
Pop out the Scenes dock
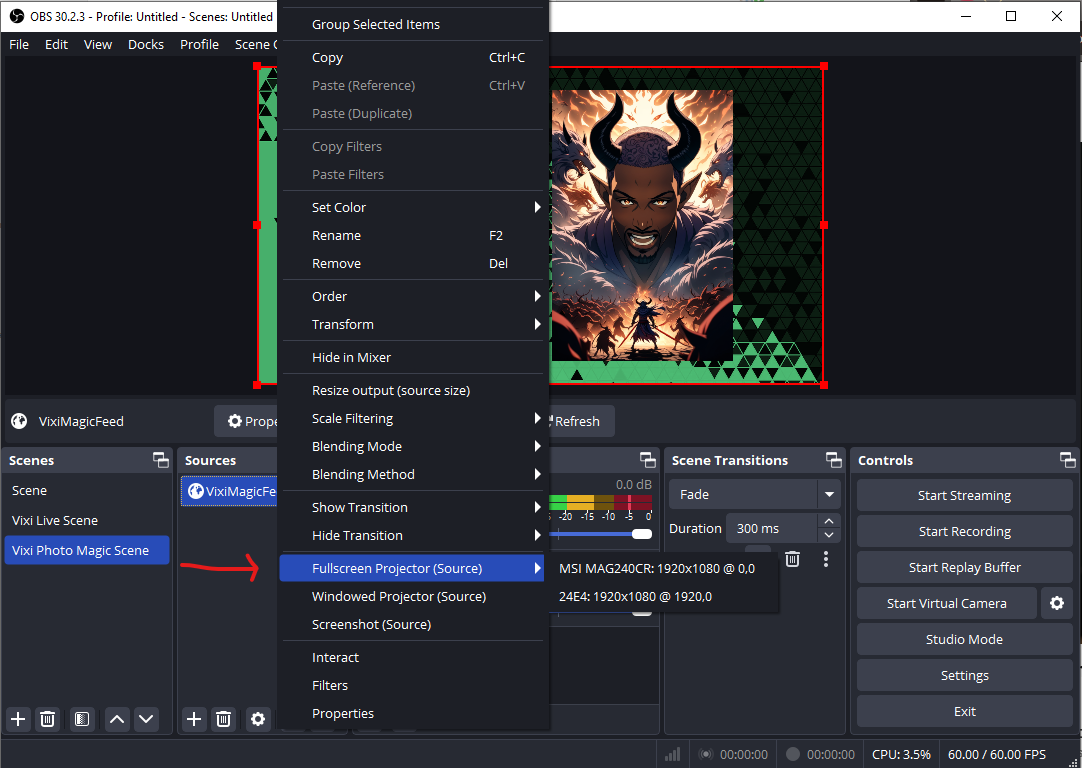point(161,460)
